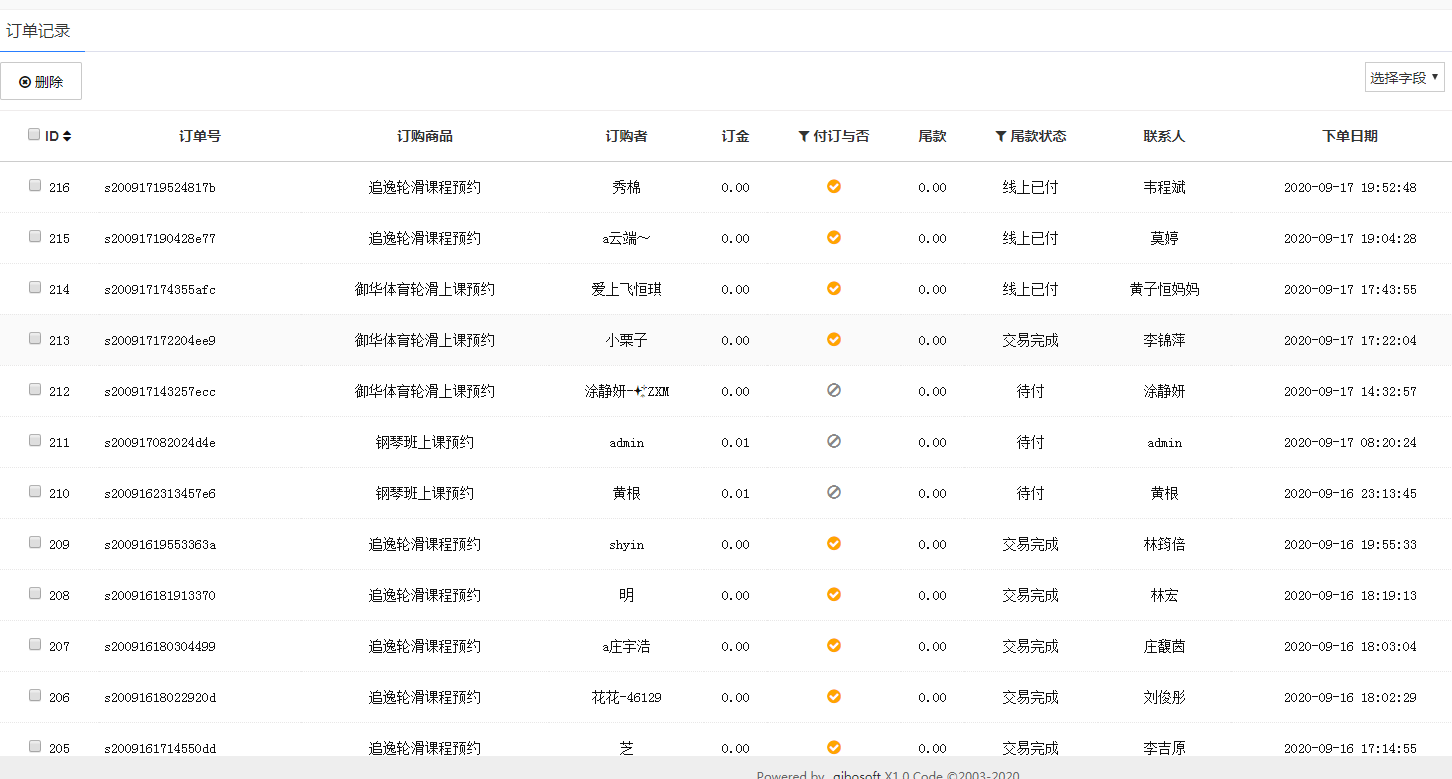The image size is (1452, 779).
Task: Click the filter icon beside 尾款状态
Action: (x=1000, y=136)
